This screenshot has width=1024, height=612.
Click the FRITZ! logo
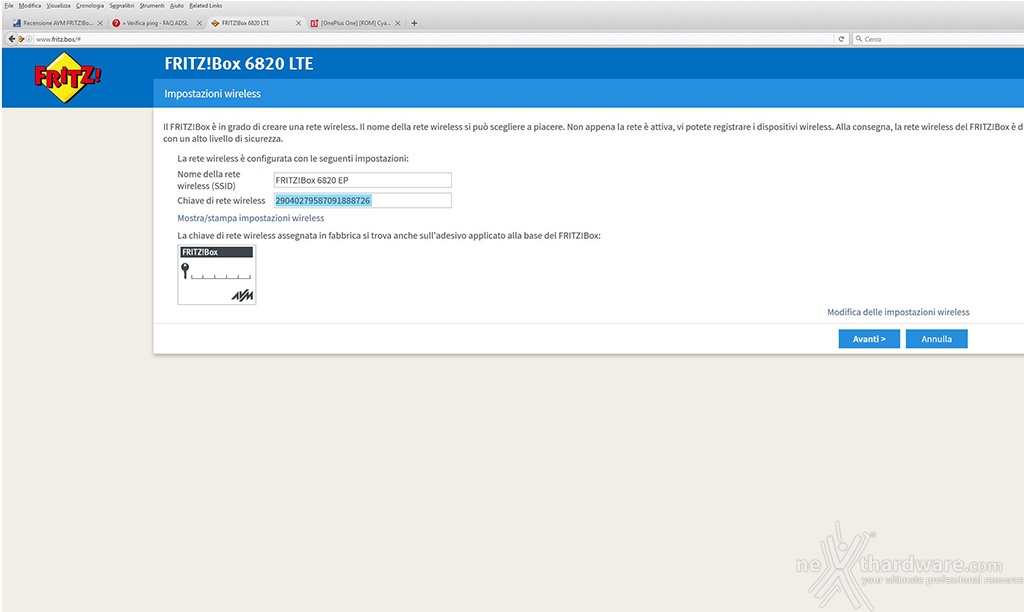click(x=67, y=78)
